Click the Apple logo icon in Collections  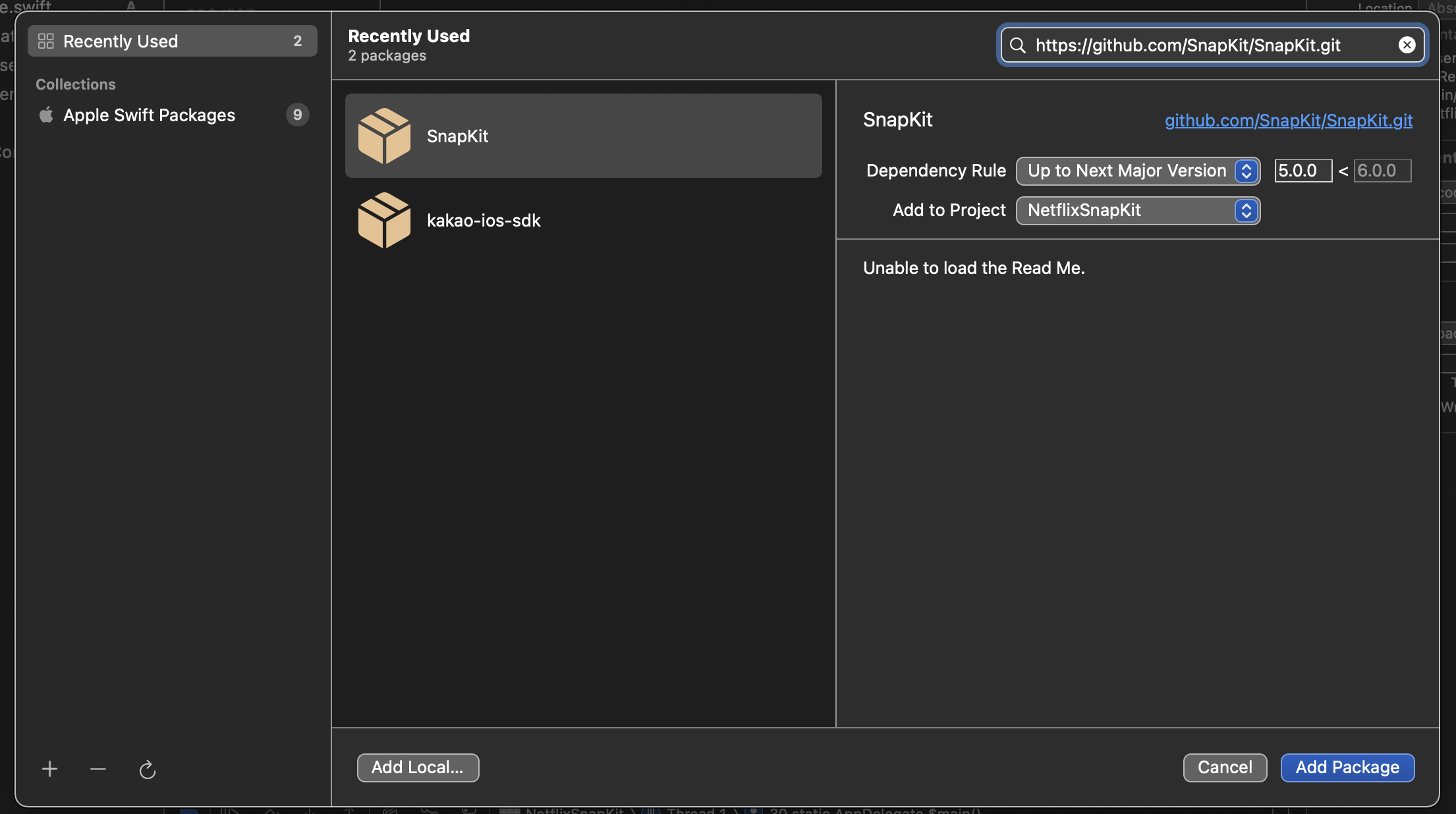[x=46, y=115]
